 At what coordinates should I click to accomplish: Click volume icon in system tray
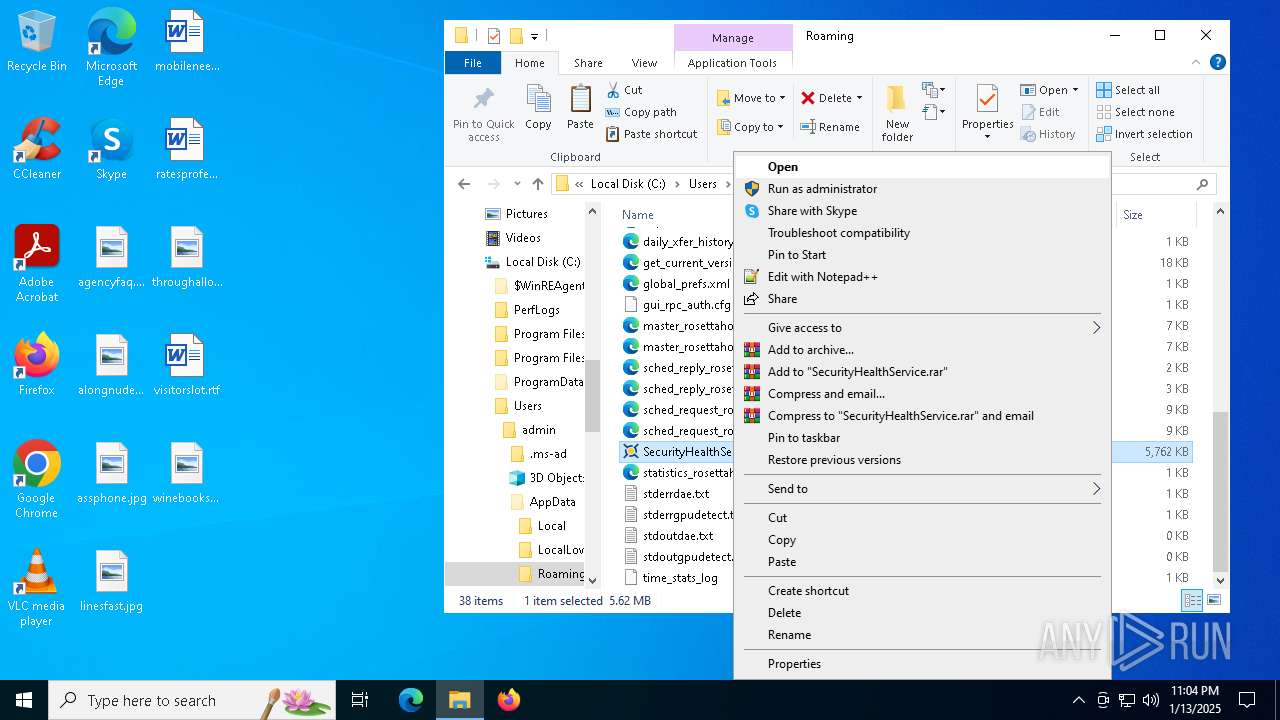click(x=1151, y=700)
